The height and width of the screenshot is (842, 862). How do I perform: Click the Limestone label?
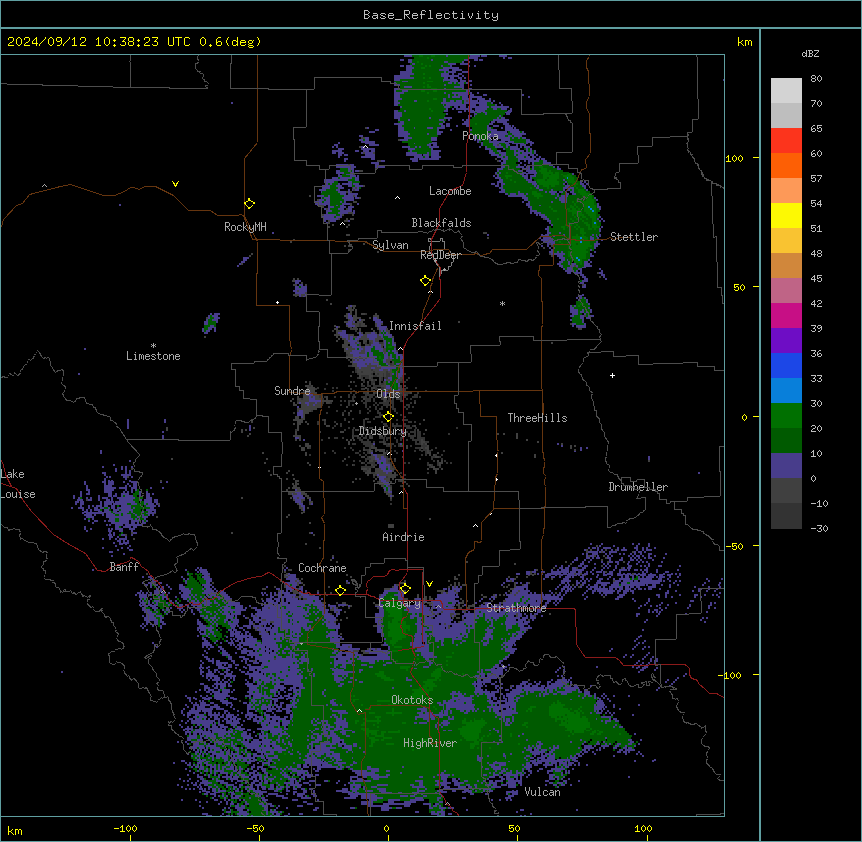coord(153,356)
